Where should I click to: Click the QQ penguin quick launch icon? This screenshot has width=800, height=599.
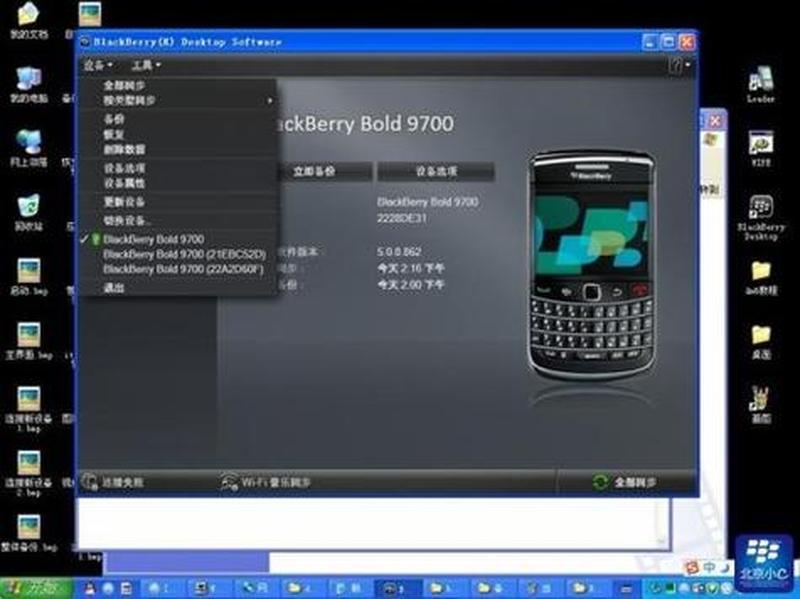90,589
